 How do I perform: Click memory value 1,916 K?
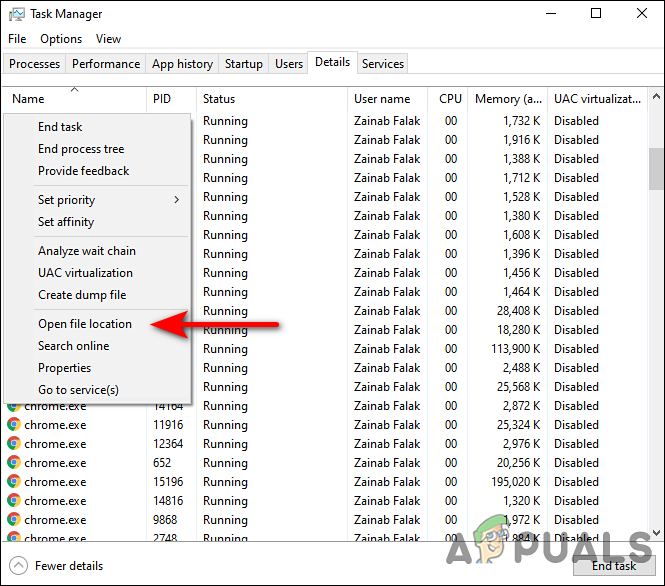pyautogui.click(x=522, y=140)
